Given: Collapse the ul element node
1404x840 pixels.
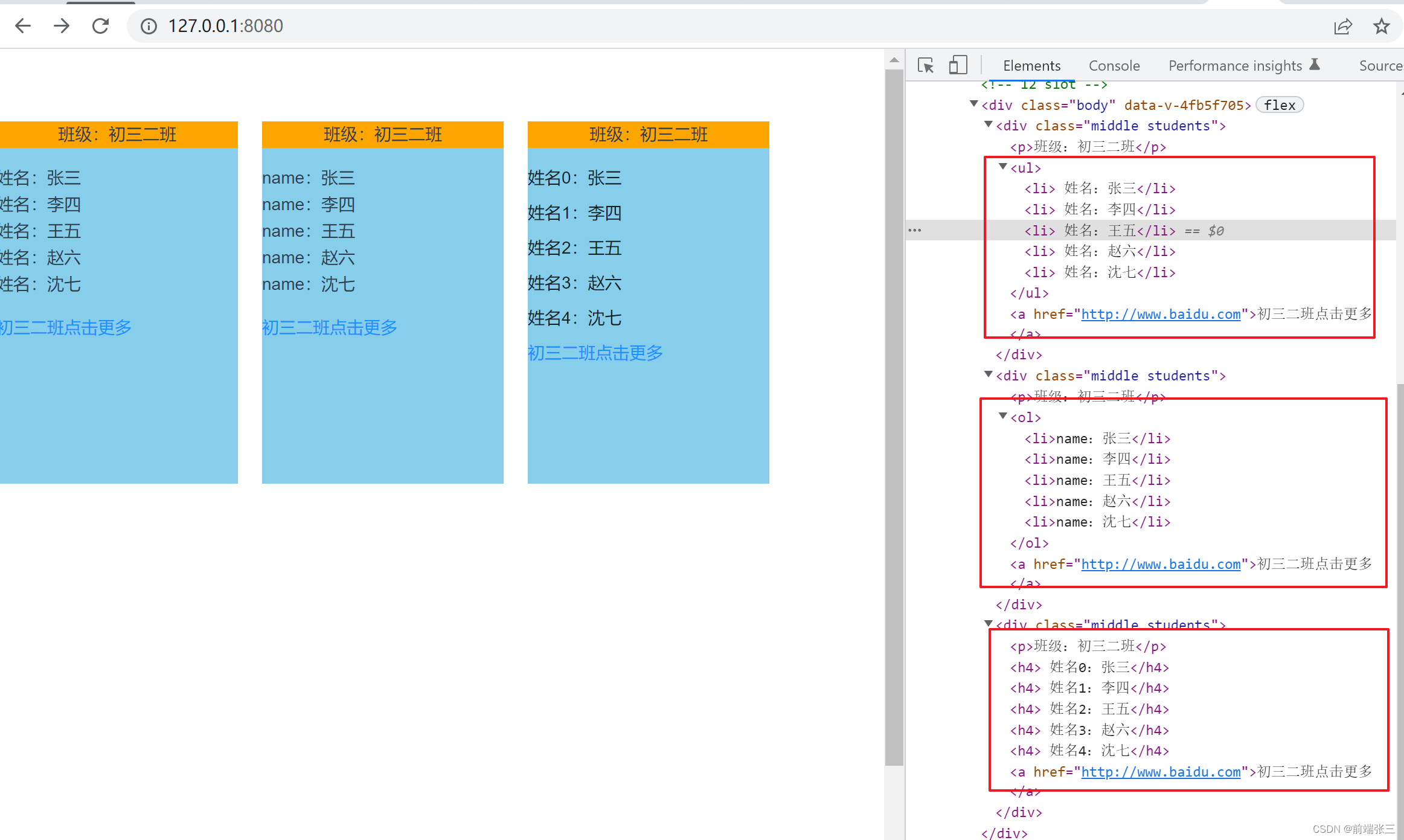Looking at the screenshot, I should click(1002, 167).
